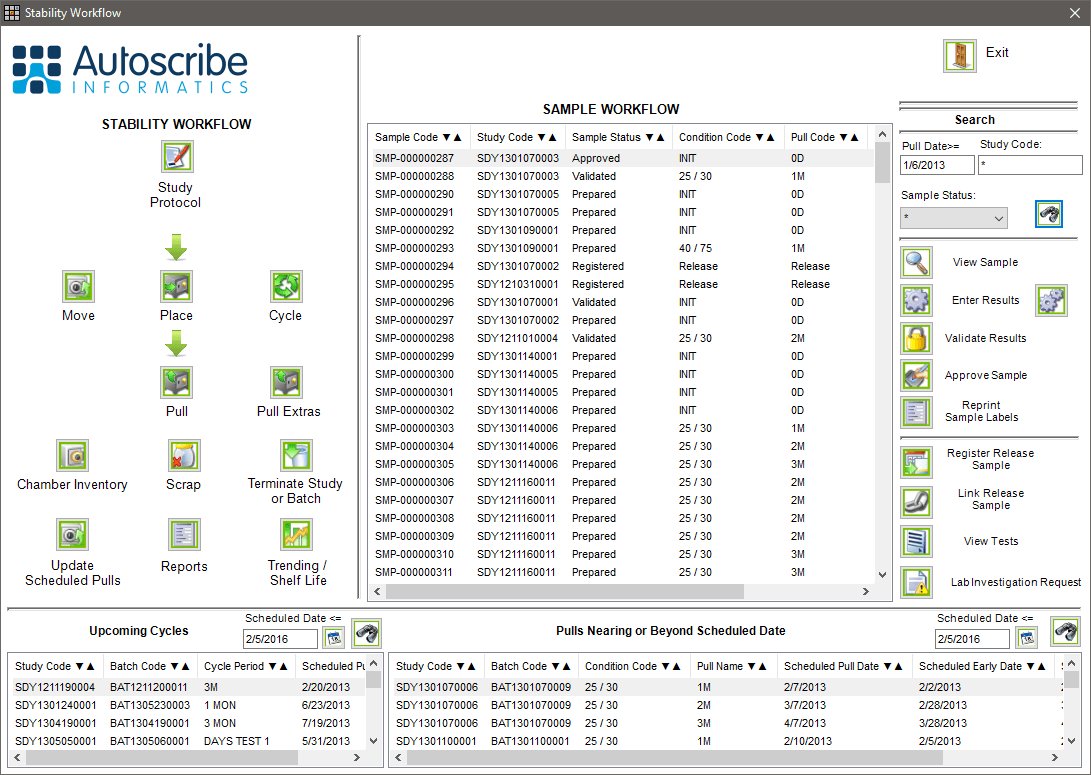Open calendar picker for Upcoming Cycles date
The width and height of the screenshot is (1091, 775).
(x=333, y=638)
